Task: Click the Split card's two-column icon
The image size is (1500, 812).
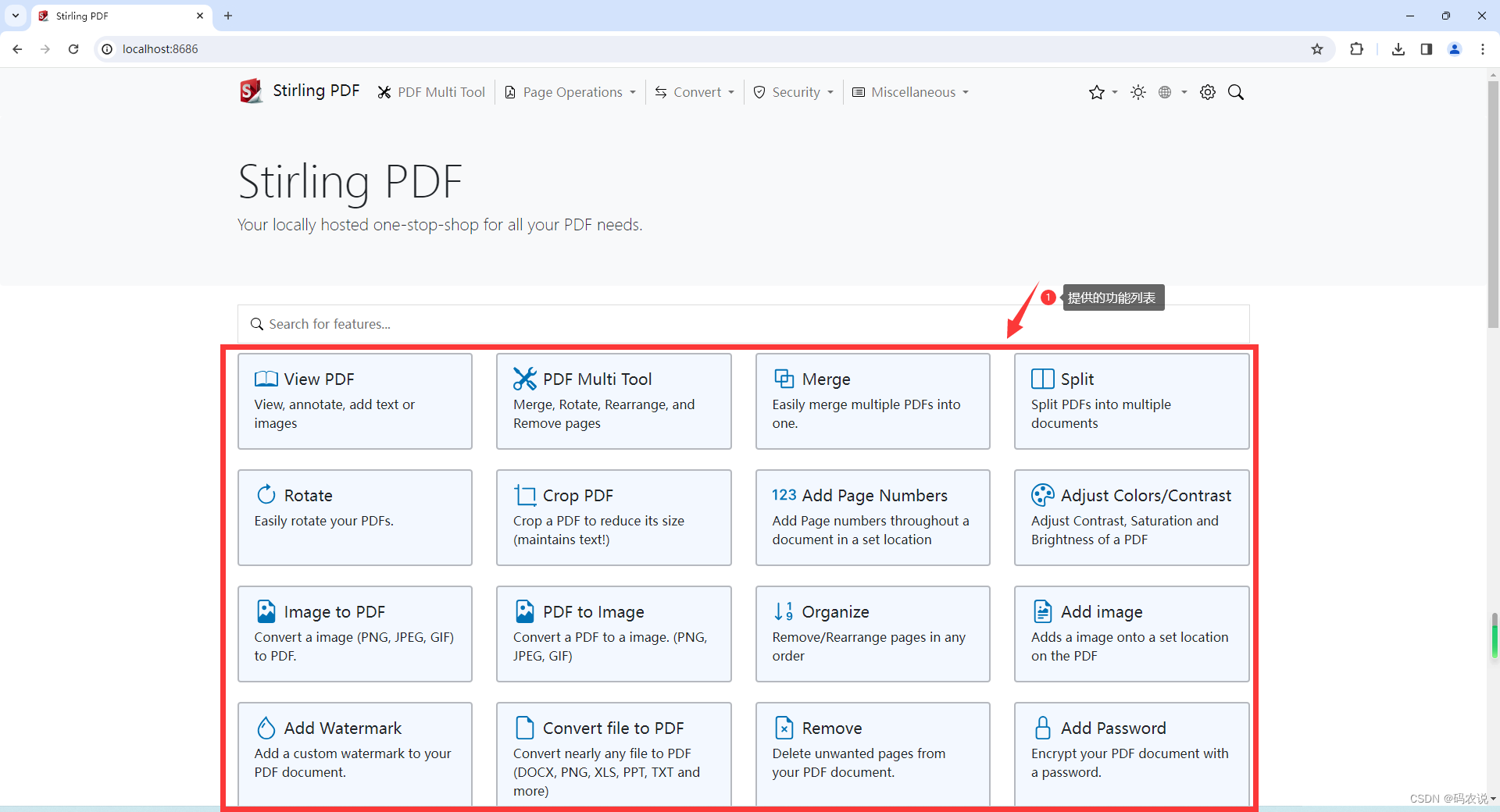Action: [1043, 379]
